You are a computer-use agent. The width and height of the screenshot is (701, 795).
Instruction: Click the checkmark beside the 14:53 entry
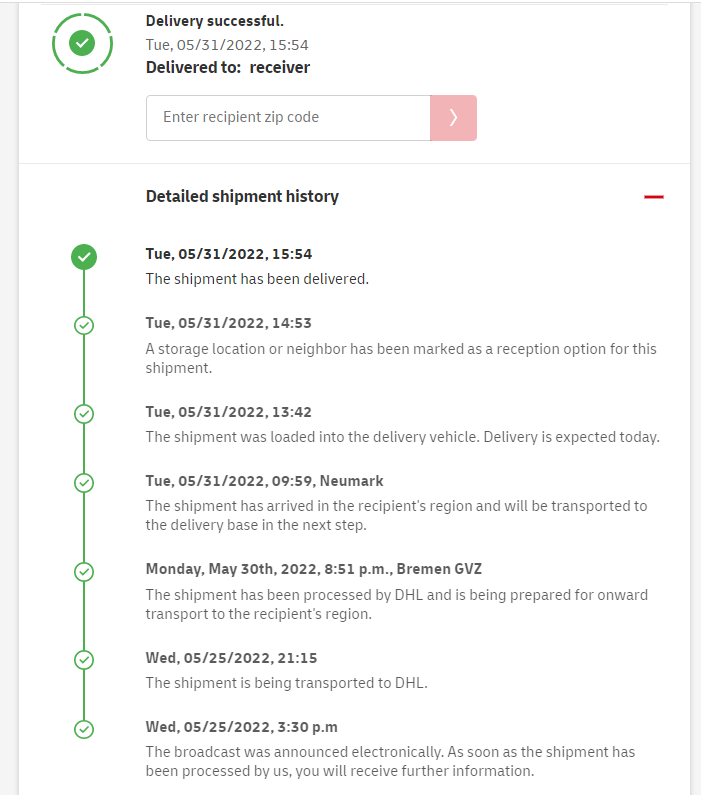point(84,325)
